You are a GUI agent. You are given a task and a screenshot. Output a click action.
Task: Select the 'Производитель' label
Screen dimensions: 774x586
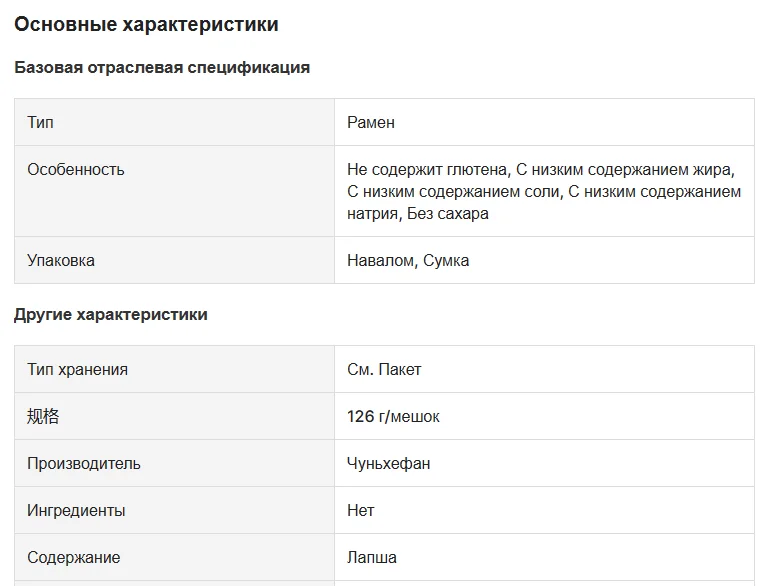pyautogui.click(x=84, y=463)
